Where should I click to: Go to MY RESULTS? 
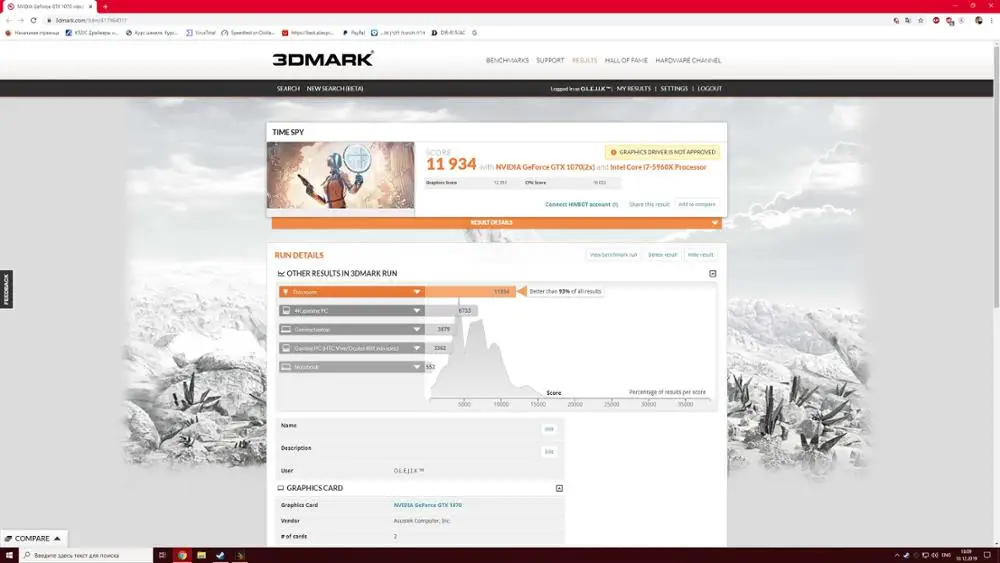click(633, 89)
